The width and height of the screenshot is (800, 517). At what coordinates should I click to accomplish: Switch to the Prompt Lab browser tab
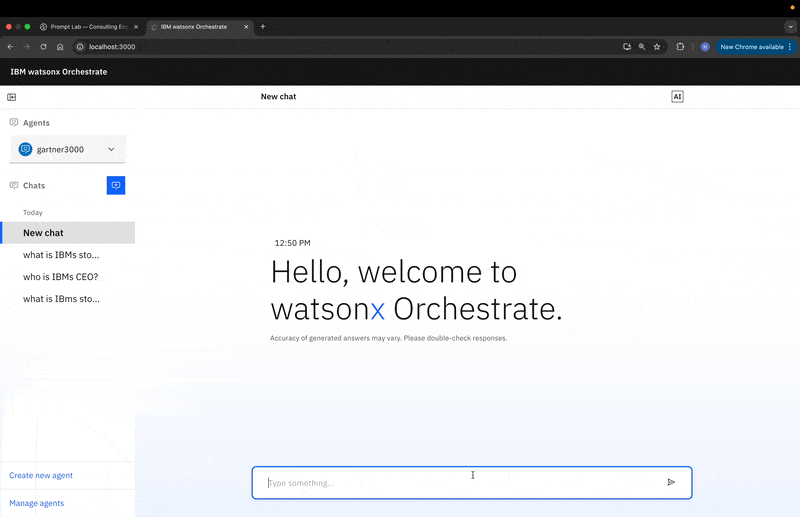tap(89, 27)
